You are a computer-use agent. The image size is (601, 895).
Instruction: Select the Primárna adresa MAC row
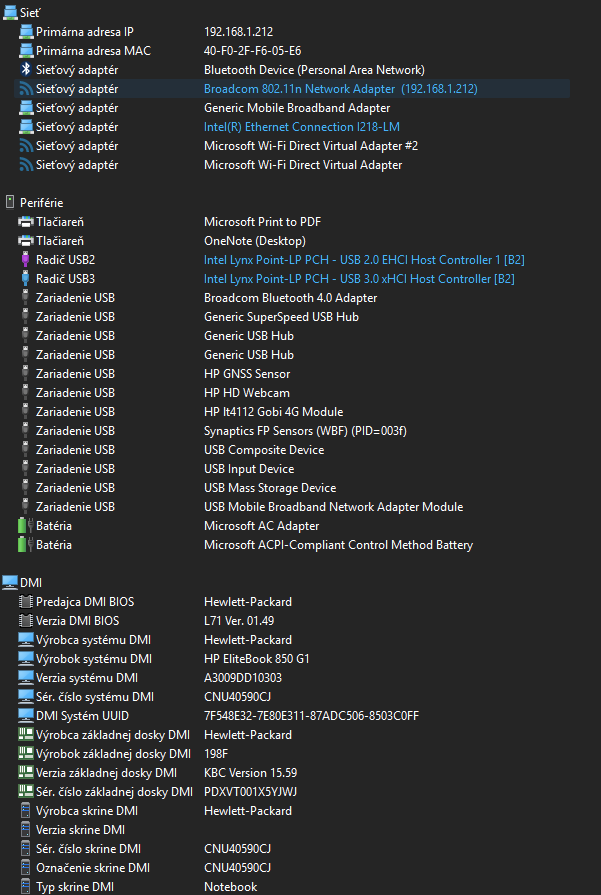pos(291,51)
